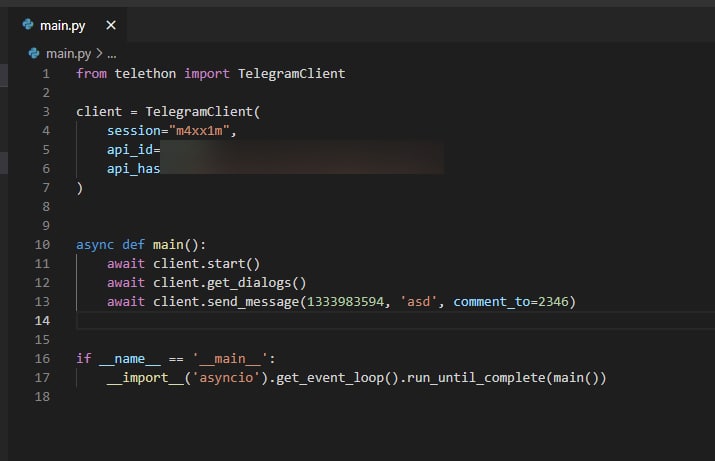The width and height of the screenshot is (715, 461).
Task: Click the 'api_has' parameter text
Action: [133, 169]
